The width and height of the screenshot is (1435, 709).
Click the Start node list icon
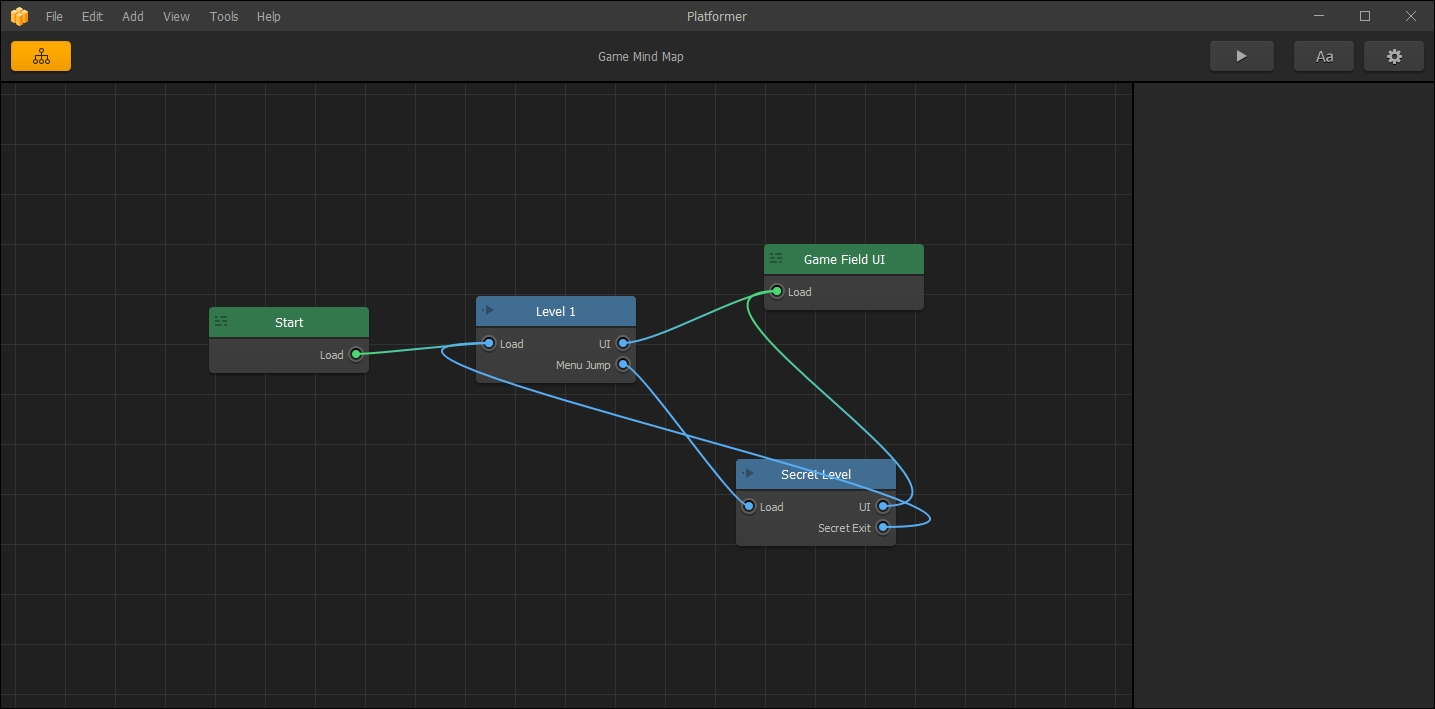point(221,322)
